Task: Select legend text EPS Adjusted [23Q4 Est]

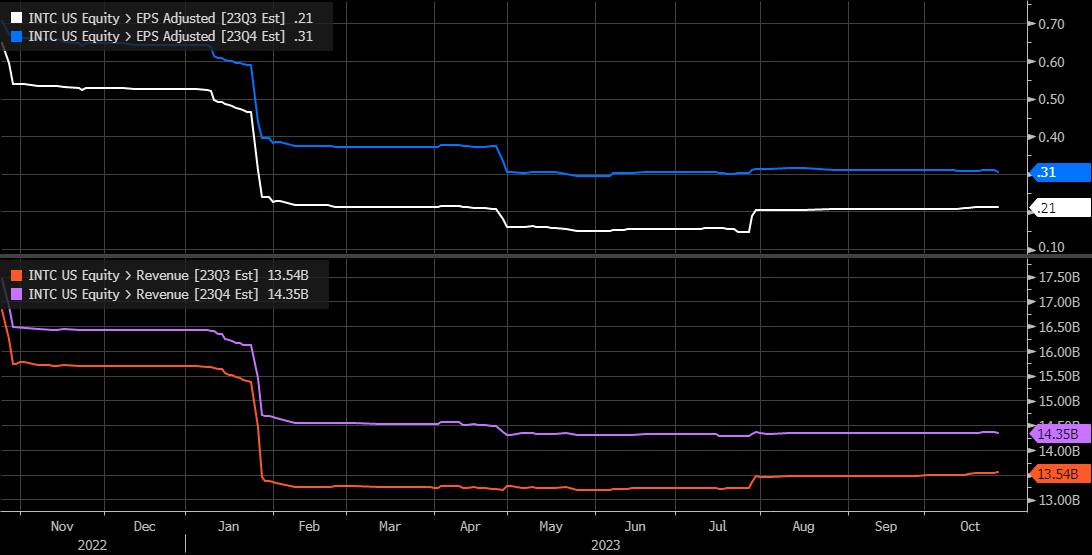Action: (211, 36)
